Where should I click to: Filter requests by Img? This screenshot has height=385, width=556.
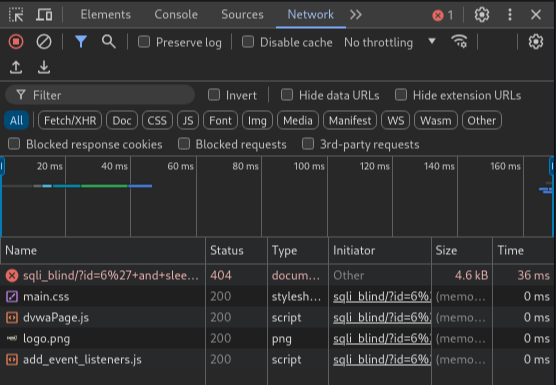tap(257, 121)
